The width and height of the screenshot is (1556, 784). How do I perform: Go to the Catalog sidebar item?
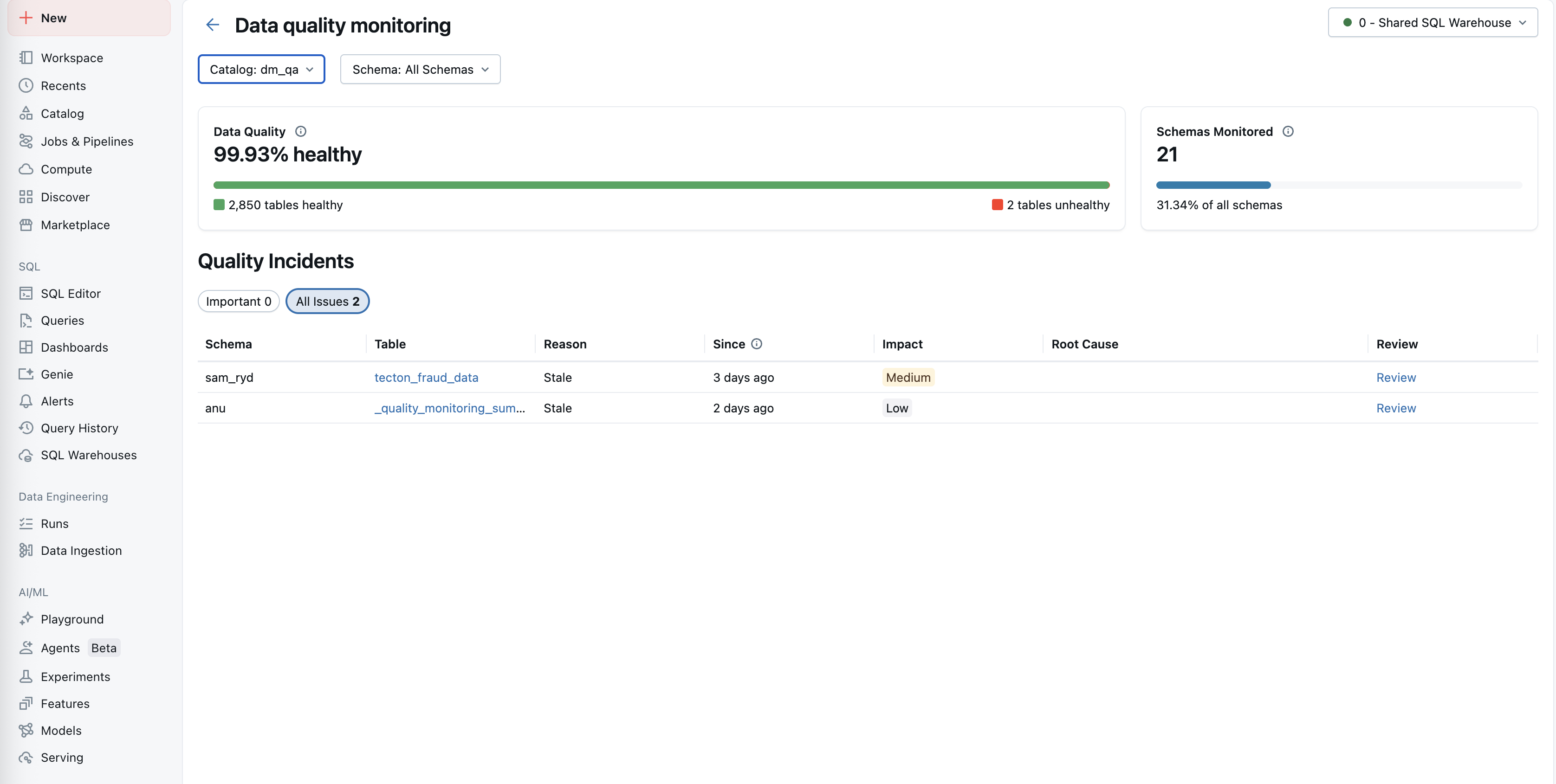62,114
